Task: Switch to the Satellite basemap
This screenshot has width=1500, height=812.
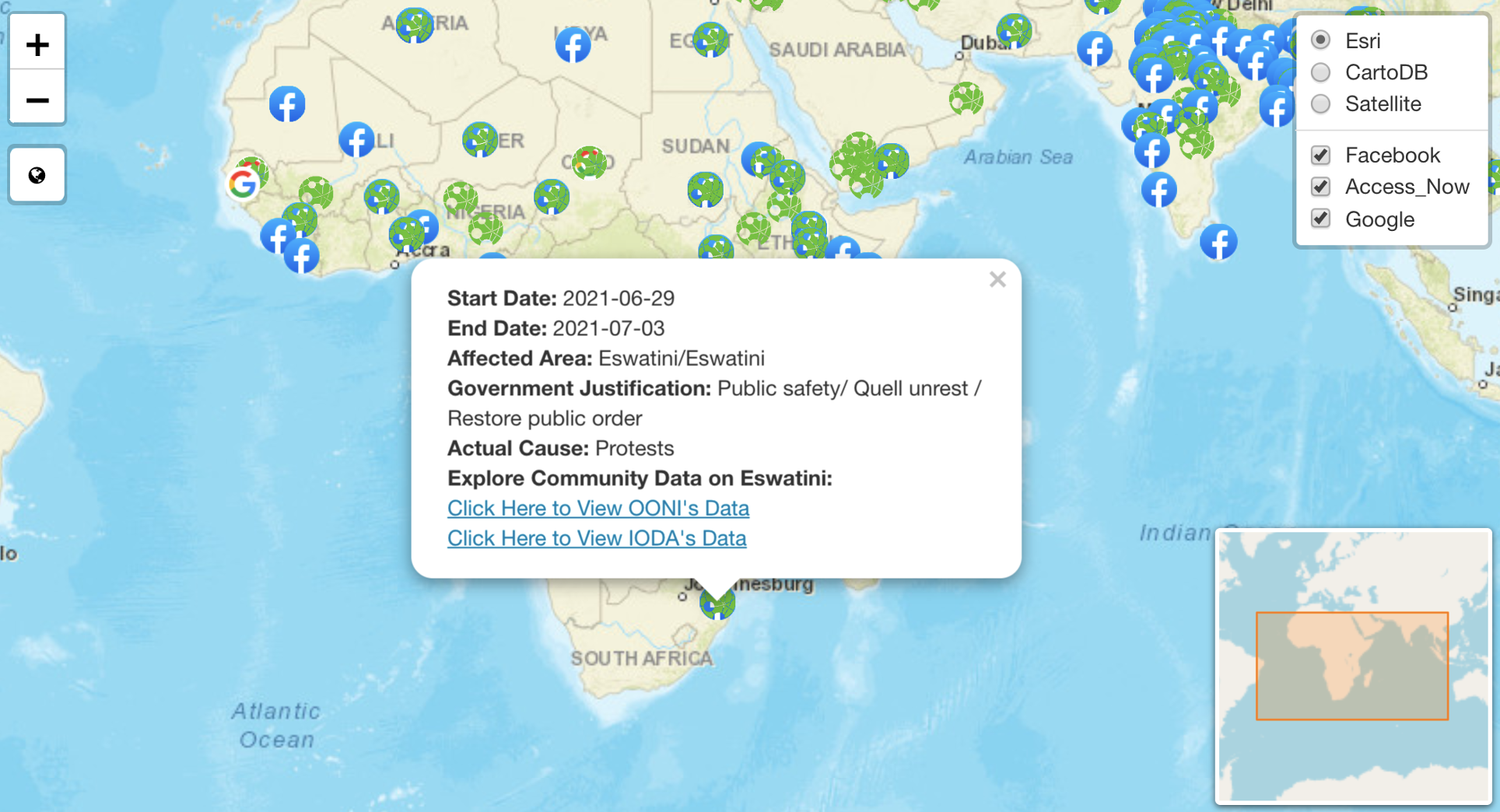Action: 1320,103
